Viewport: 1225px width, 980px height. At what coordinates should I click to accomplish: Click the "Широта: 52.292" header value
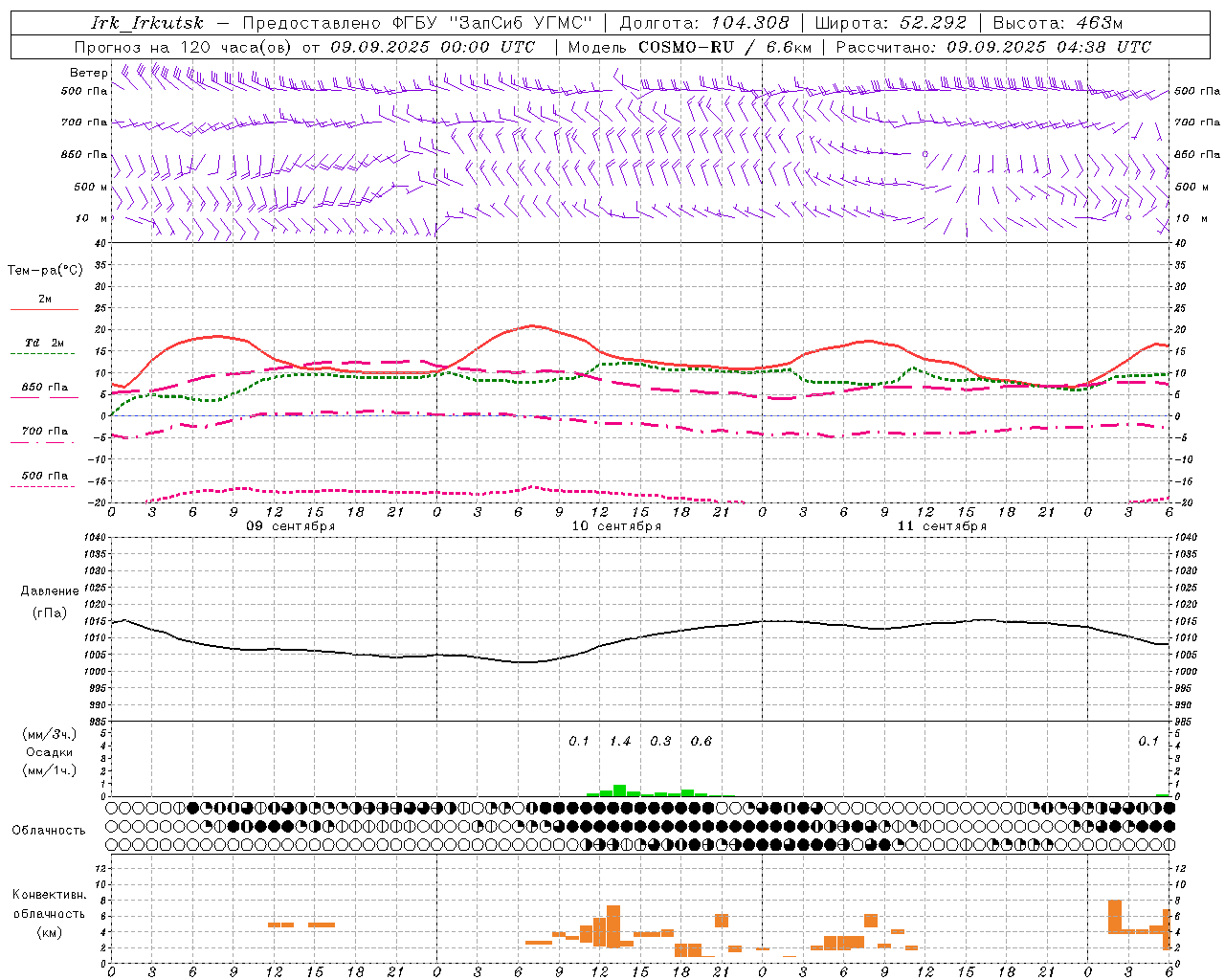pos(892,23)
